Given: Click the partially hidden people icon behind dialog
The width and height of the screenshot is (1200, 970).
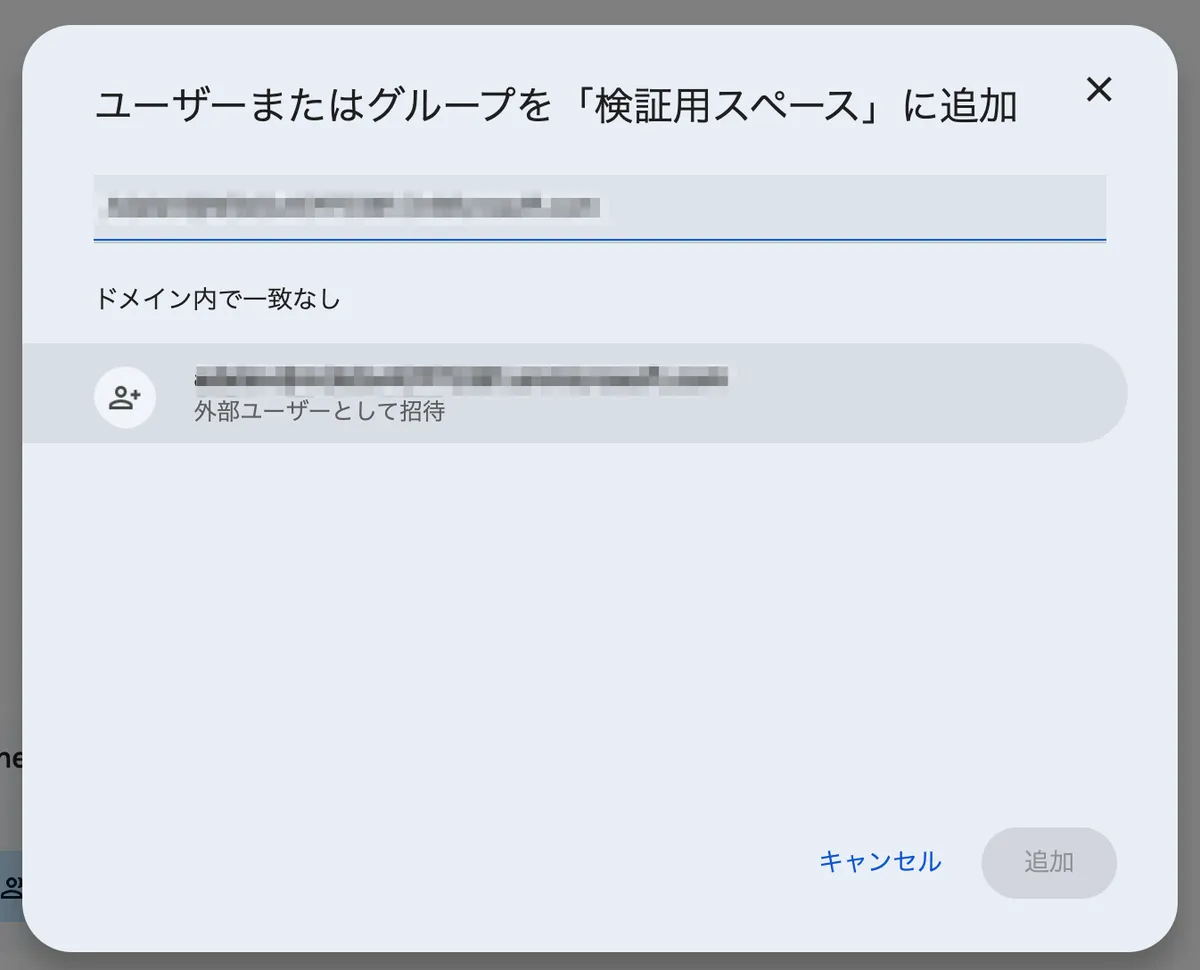Looking at the screenshot, I should [11, 887].
